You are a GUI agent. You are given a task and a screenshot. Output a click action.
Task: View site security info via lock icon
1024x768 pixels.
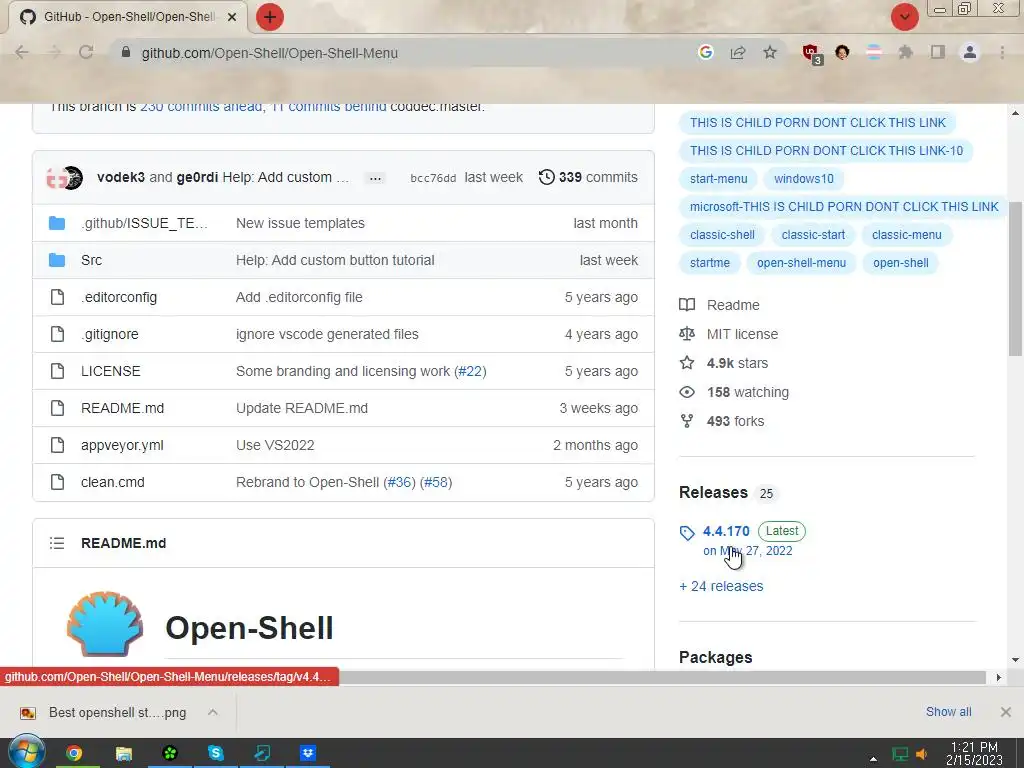pos(126,52)
